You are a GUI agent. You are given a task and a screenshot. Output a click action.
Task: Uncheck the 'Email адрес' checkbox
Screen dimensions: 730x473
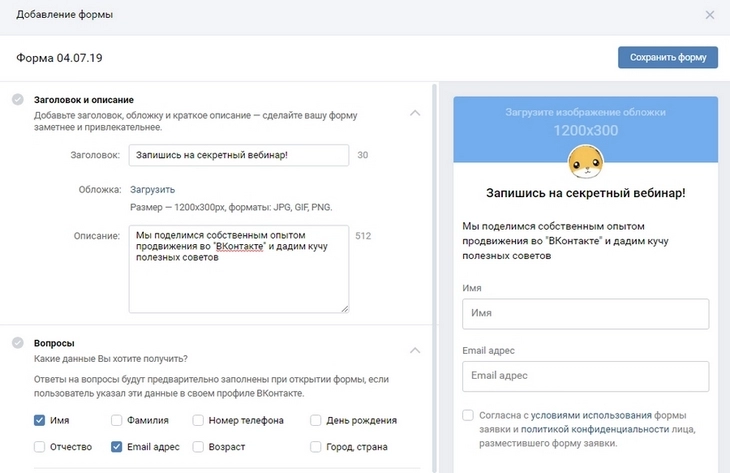[x=116, y=447]
